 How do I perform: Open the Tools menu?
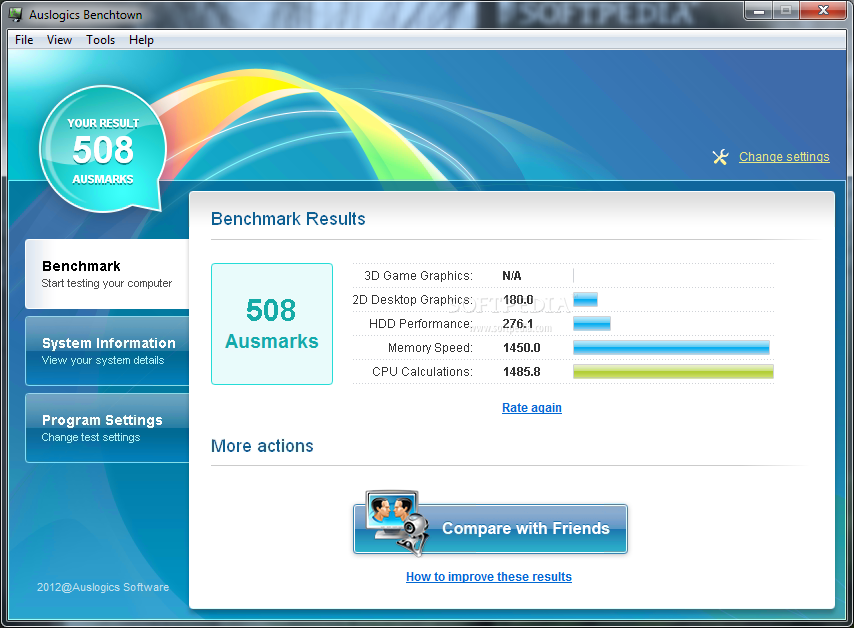[100, 40]
